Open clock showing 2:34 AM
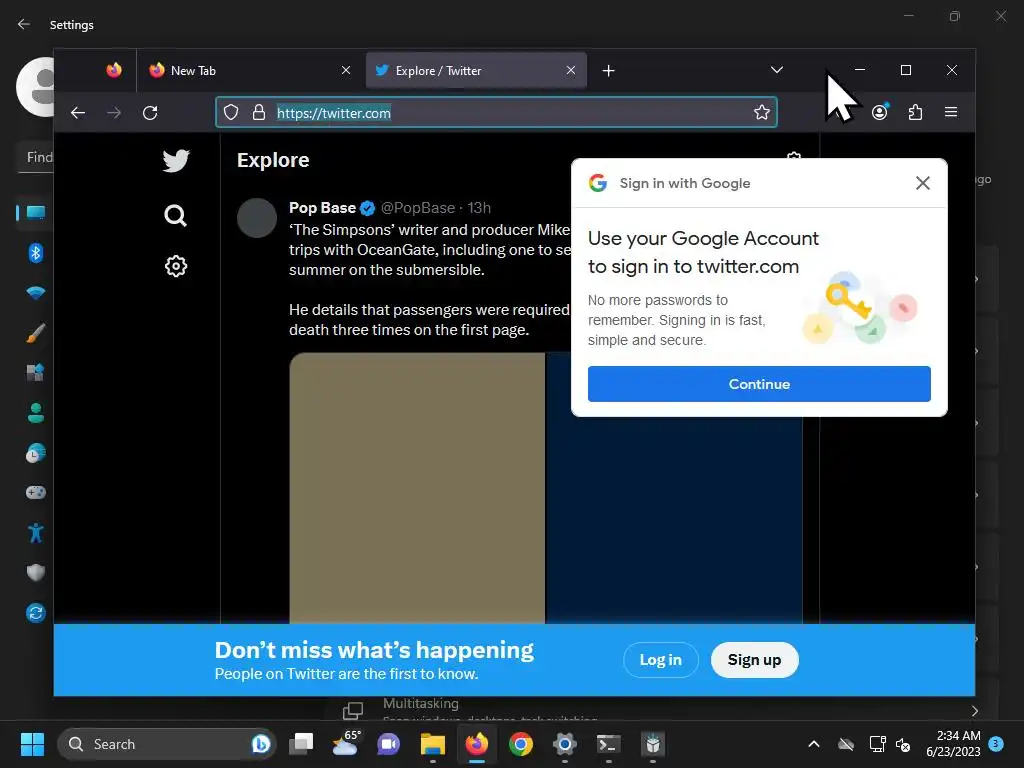The width and height of the screenshot is (1024, 768). coord(953,744)
